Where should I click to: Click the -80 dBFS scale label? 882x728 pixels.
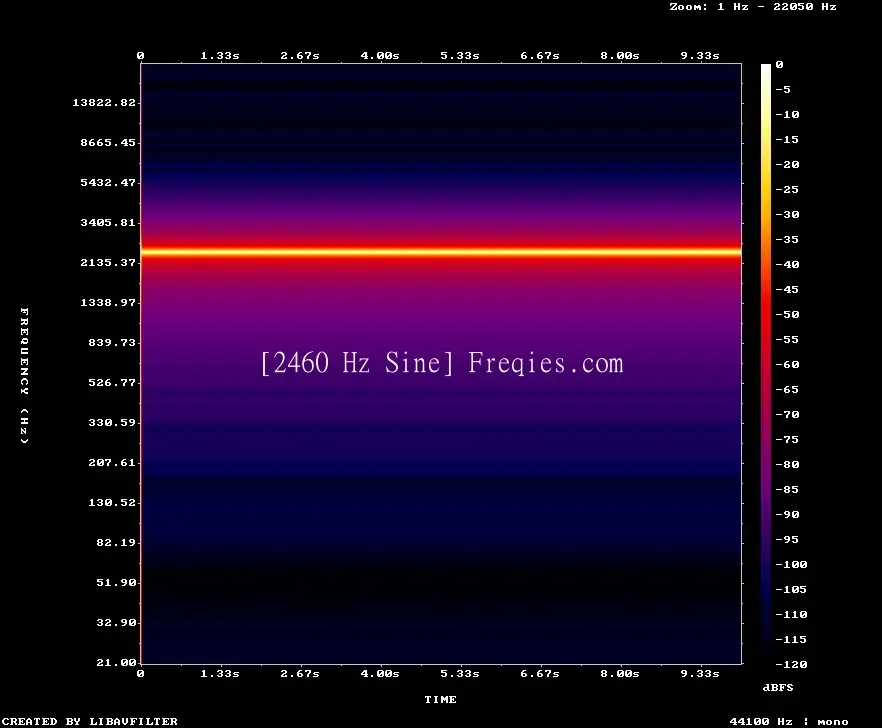[x=787, y=465]
